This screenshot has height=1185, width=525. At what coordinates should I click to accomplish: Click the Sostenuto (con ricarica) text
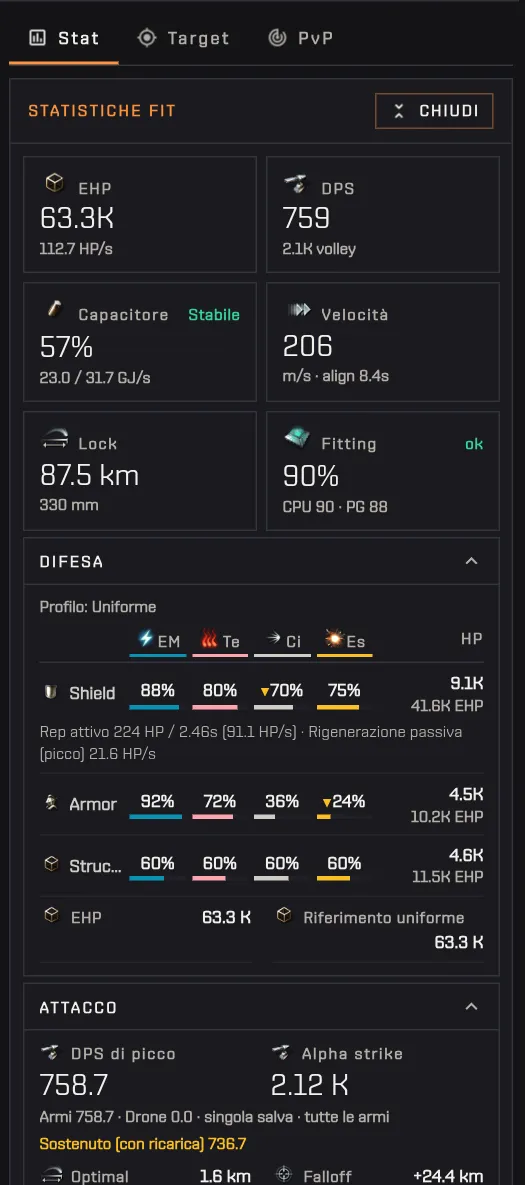pyautogui.click(x=144, y=1143)
